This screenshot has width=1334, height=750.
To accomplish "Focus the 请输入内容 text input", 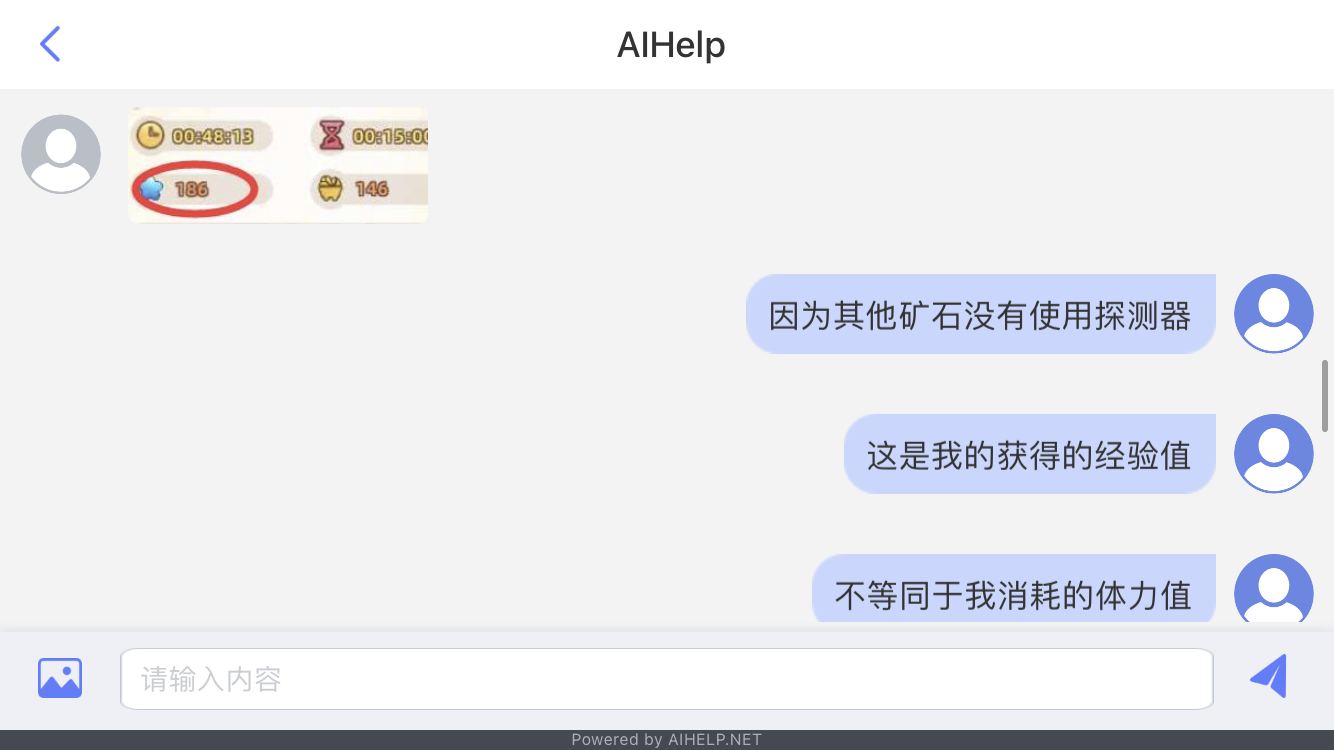I will coord(667,679).
